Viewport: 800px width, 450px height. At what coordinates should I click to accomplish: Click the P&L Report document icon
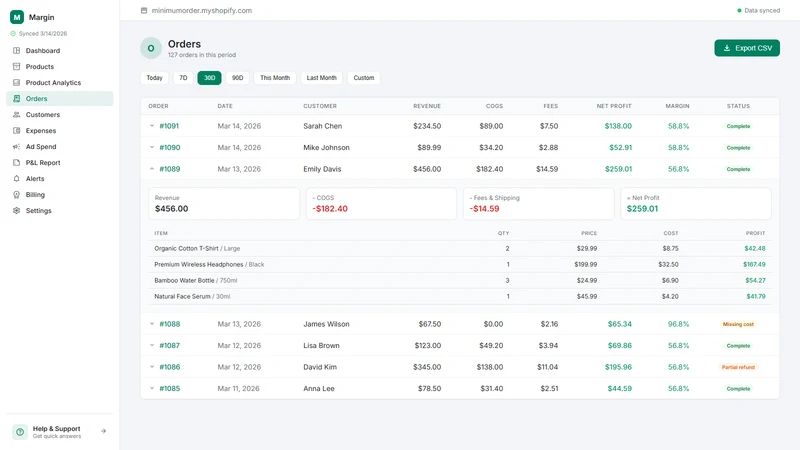pyautogui.click(x=16, y=163)
